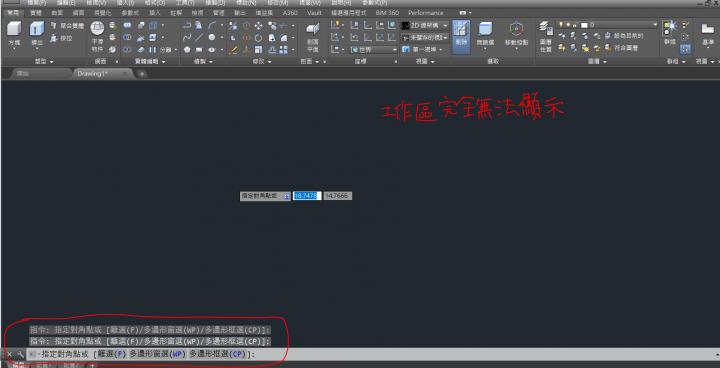Click the Array tool in Modify panel
The height and width of the screenshot is (368, 720).
coord(283,50)
